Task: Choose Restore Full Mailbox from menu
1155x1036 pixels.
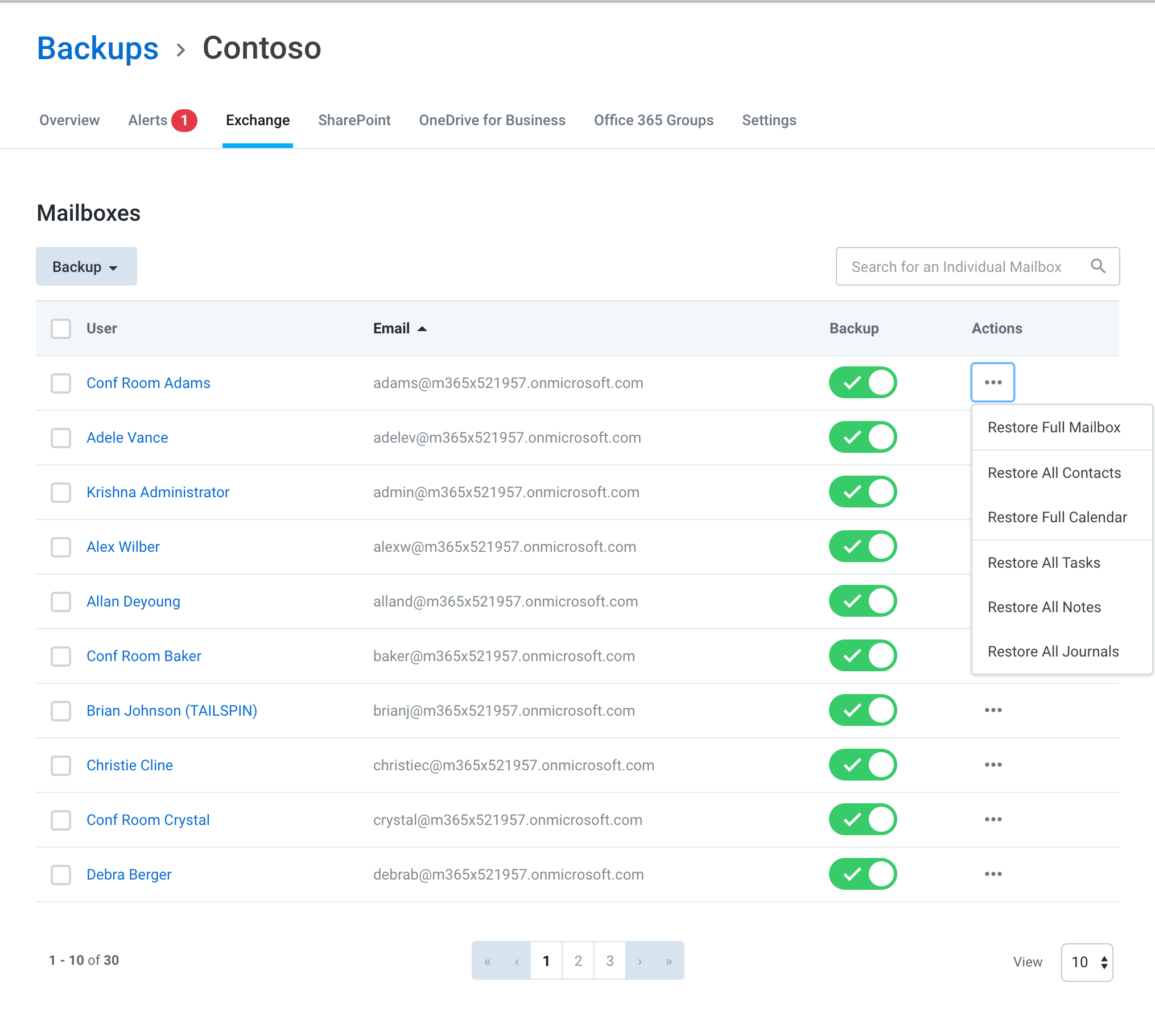Action: 1062,427
